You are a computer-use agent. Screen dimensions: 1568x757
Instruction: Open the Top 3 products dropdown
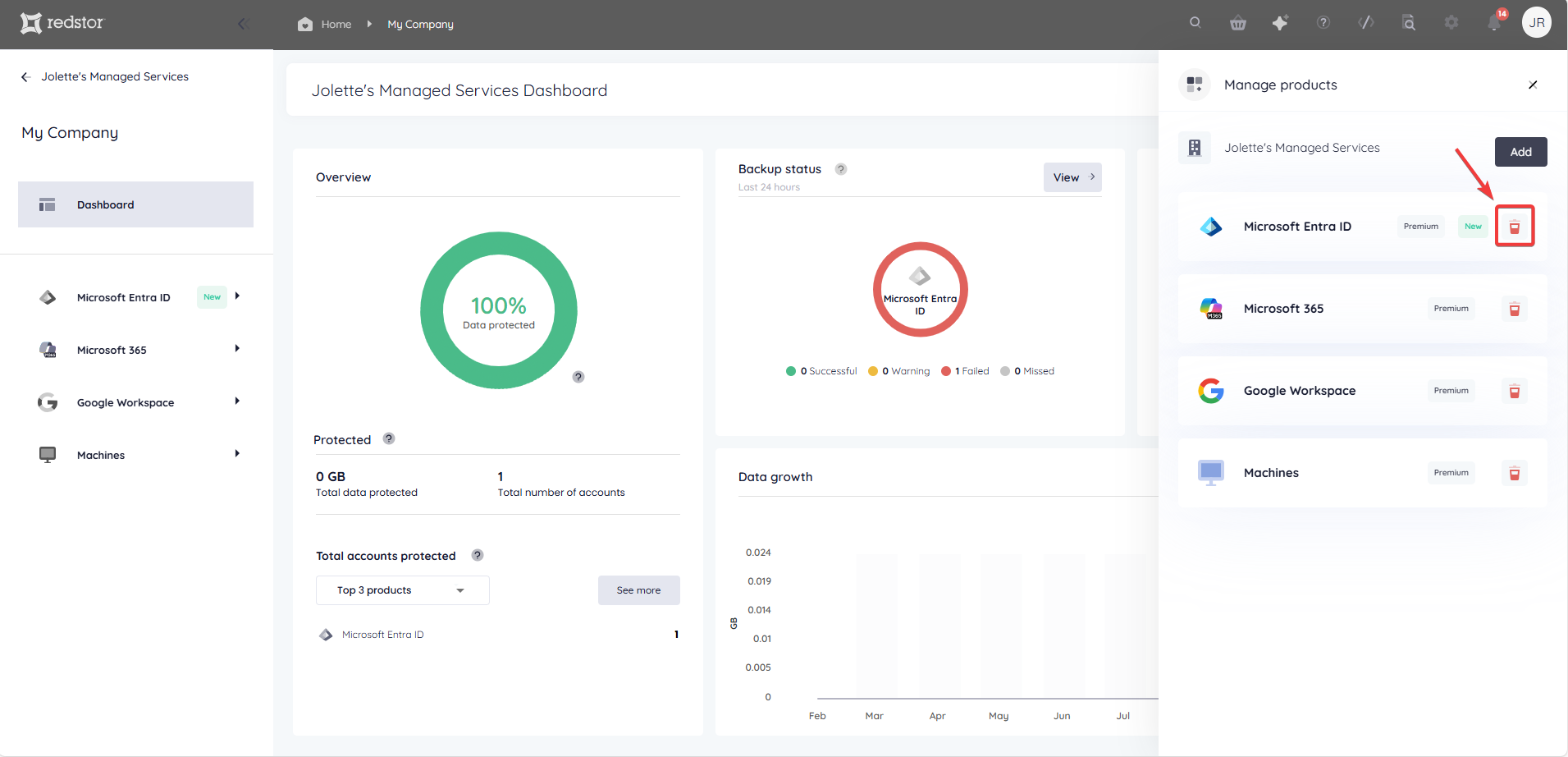coord(402,590)
